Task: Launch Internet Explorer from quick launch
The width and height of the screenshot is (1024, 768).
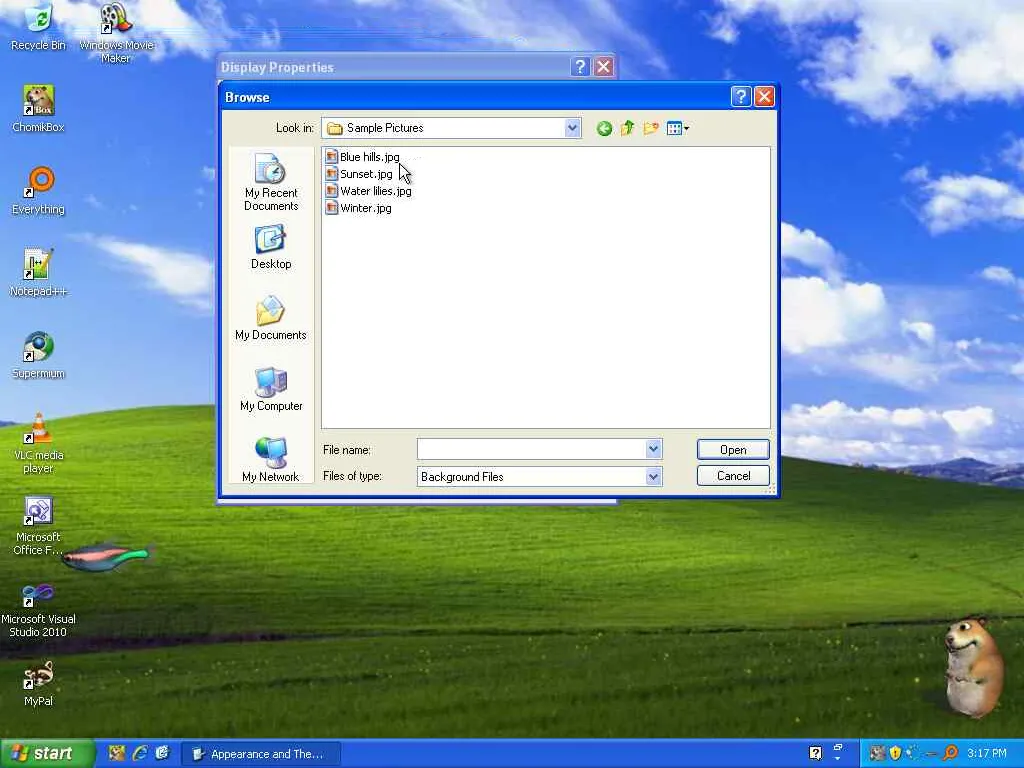Action: pyautogui.click(x=140, y=754)
